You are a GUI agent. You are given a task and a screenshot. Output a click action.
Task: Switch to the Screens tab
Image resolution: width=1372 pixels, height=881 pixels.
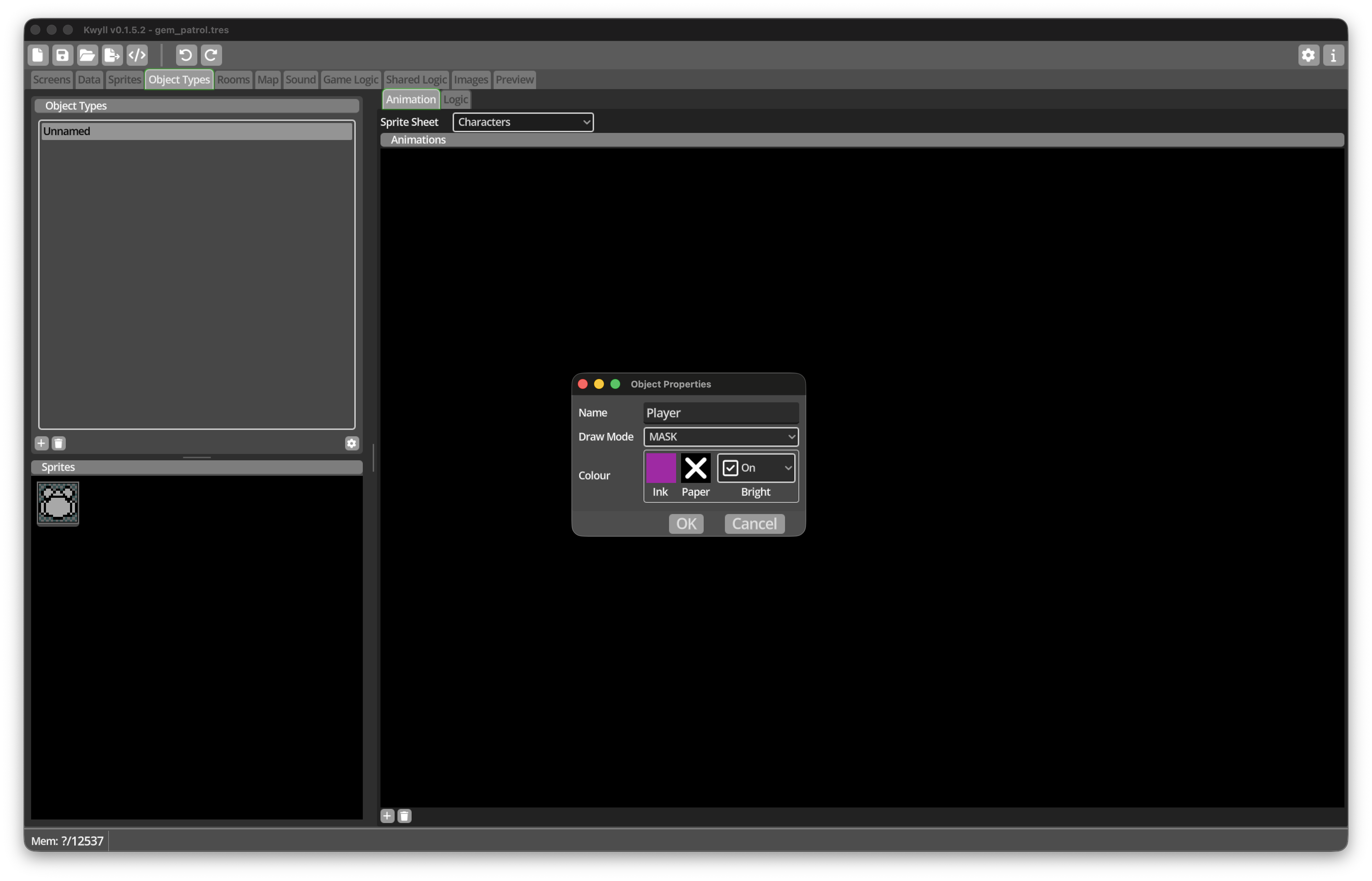click(52, 80)
